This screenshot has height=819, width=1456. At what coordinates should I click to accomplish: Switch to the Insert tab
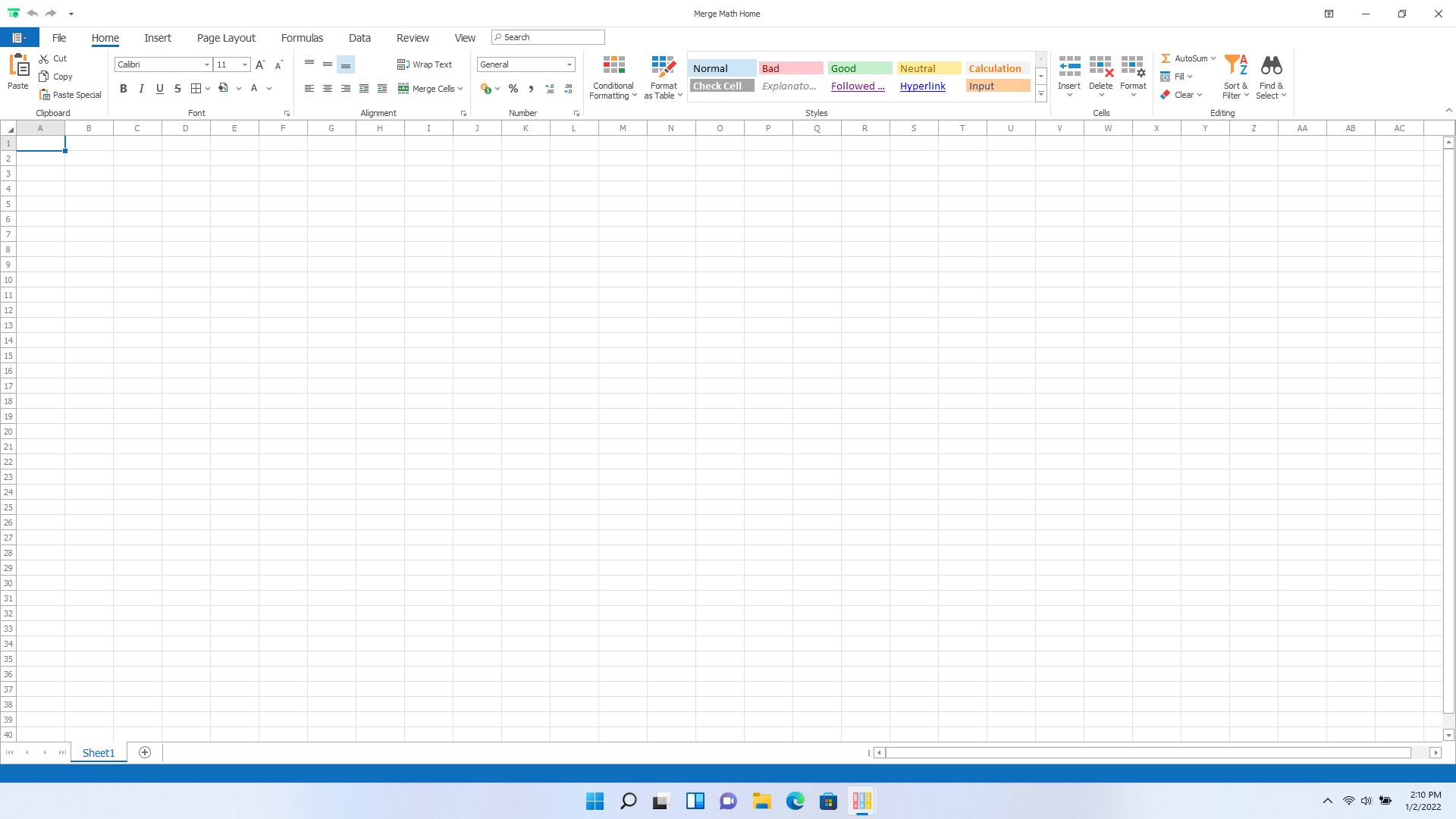click(x=158, y=38)
